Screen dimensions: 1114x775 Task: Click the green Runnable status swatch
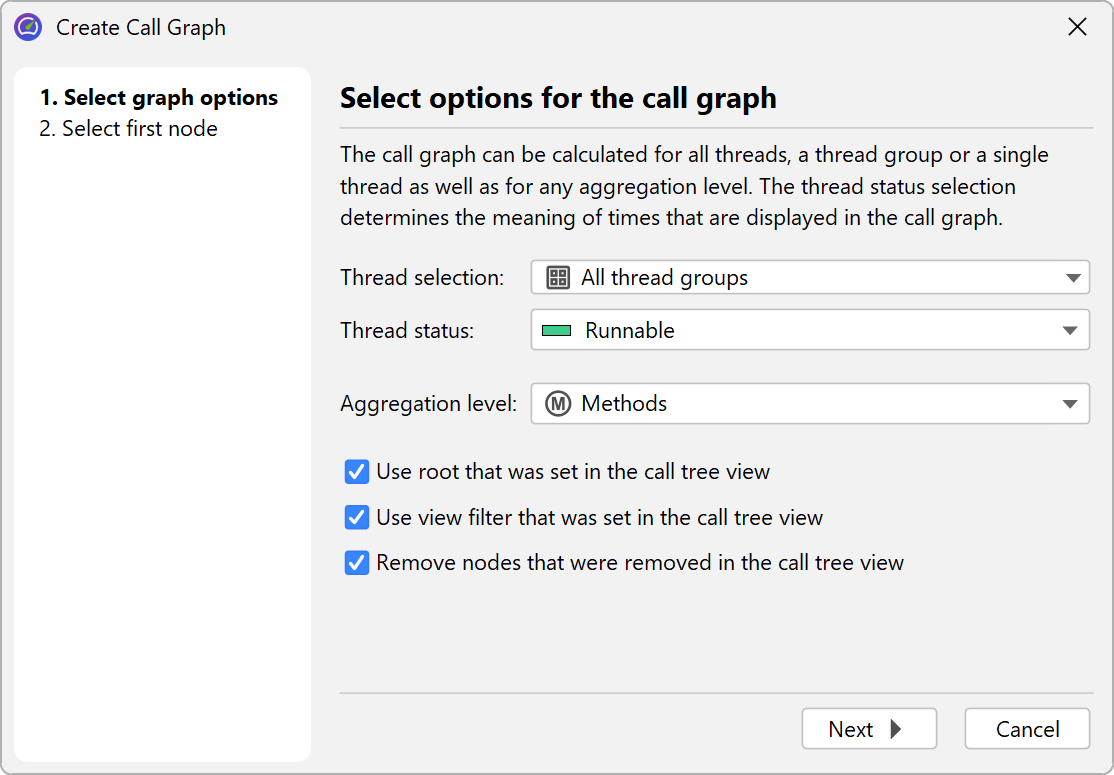[x=556, y=331]
